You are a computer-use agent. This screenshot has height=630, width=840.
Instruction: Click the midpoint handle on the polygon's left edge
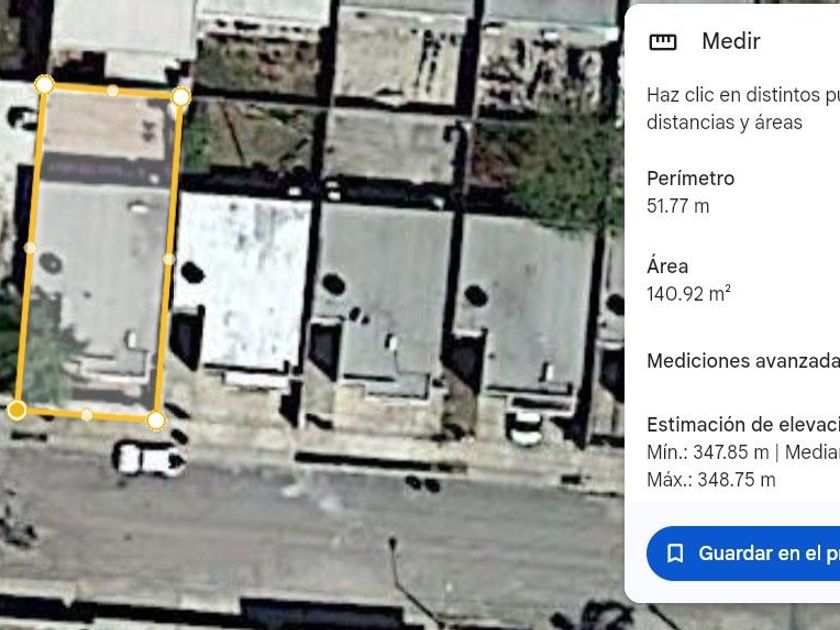pyautogui.click(x=31, y=248)
